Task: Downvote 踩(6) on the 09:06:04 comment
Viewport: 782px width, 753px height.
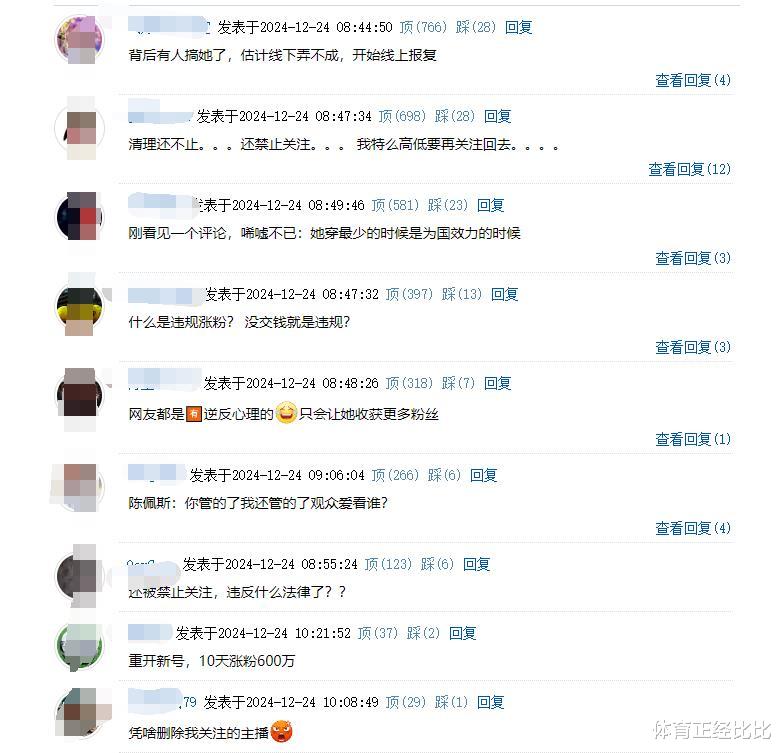Action: point(444,475)
